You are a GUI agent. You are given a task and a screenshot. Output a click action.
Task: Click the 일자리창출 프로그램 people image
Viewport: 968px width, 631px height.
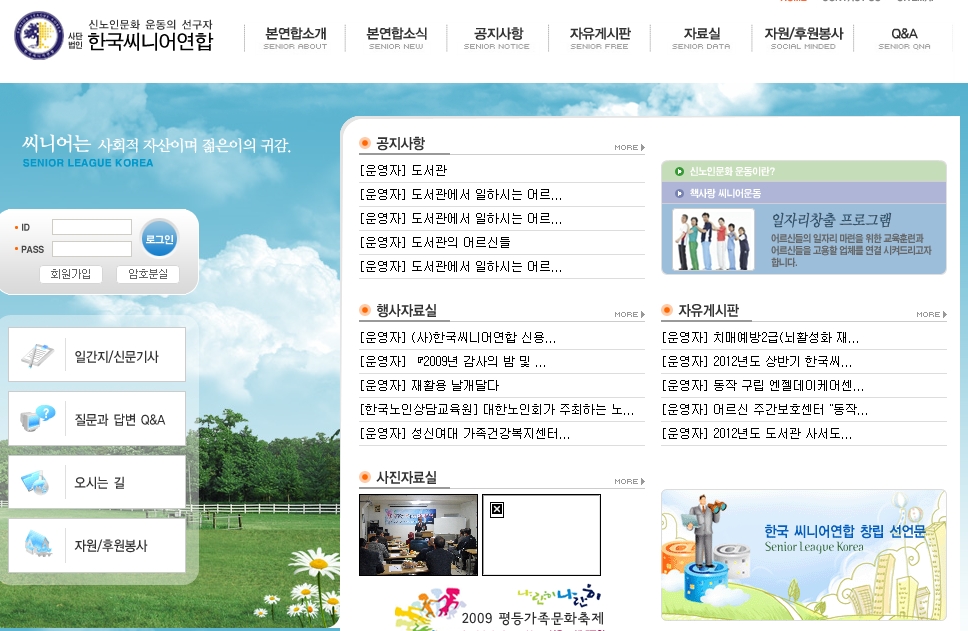pyautogui.click(x=713, y=240)
